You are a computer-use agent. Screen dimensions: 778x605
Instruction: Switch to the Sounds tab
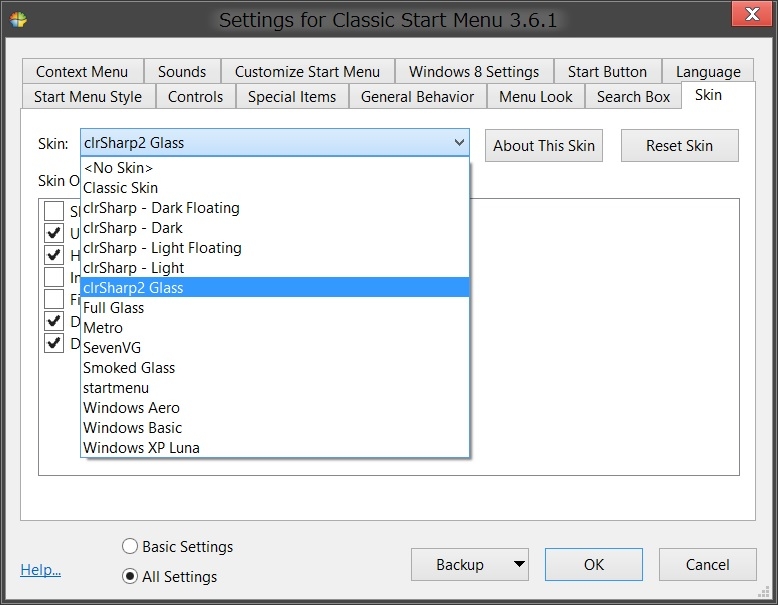(x=182, y=71)
